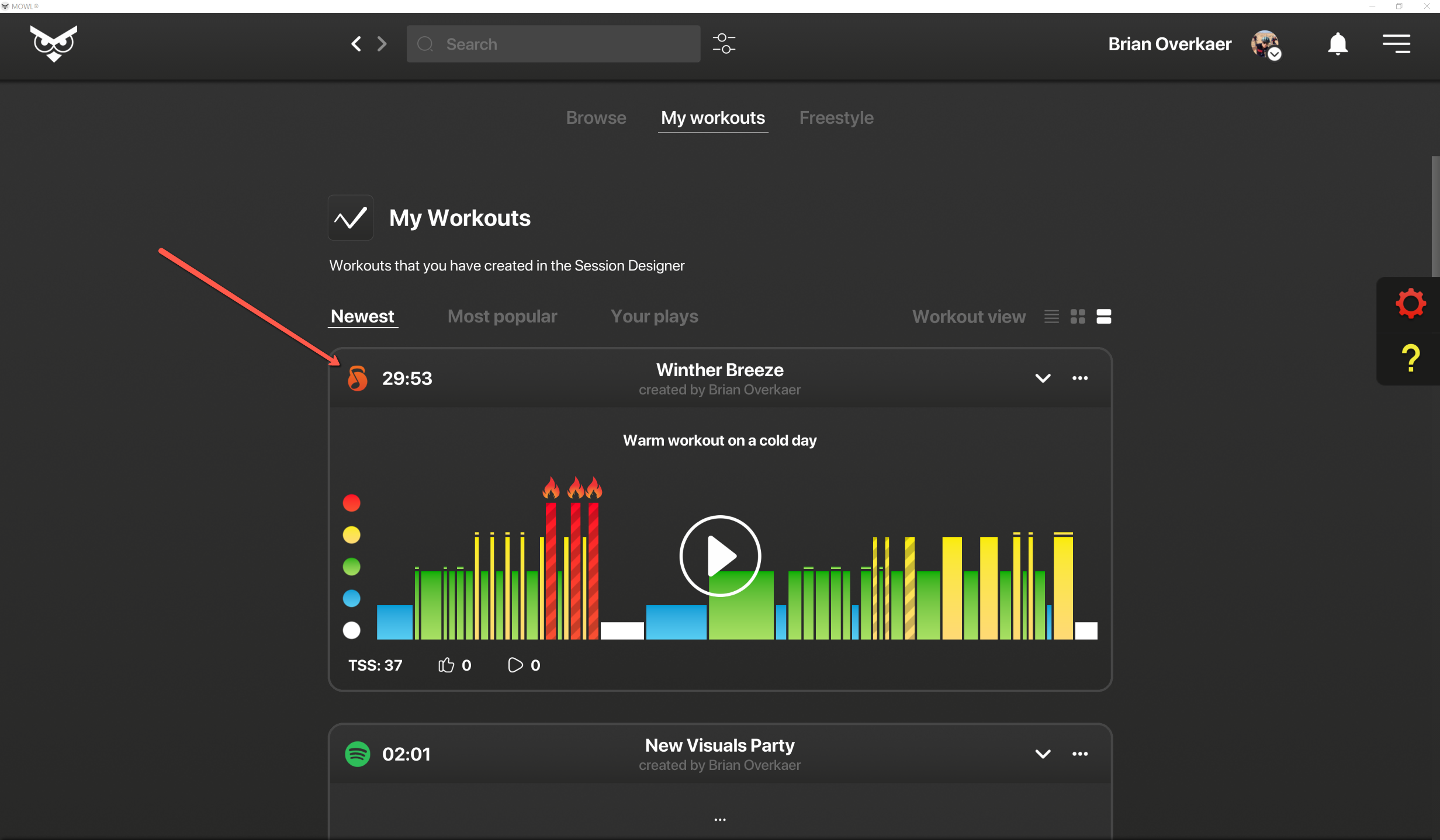Image resolution: width=1440 pixels, height=840 pixels.
Task: Click the red gear settings icon
Action: [1410, 303]
